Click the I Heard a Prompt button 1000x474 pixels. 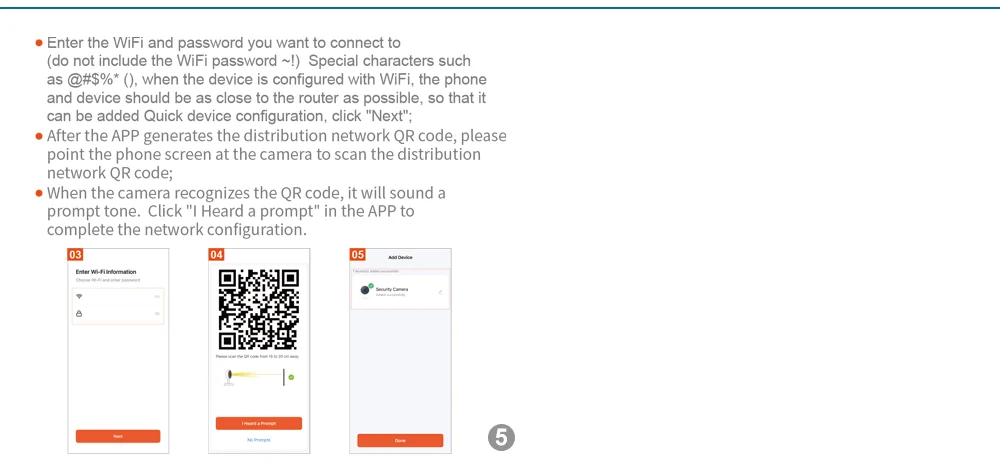259,424
